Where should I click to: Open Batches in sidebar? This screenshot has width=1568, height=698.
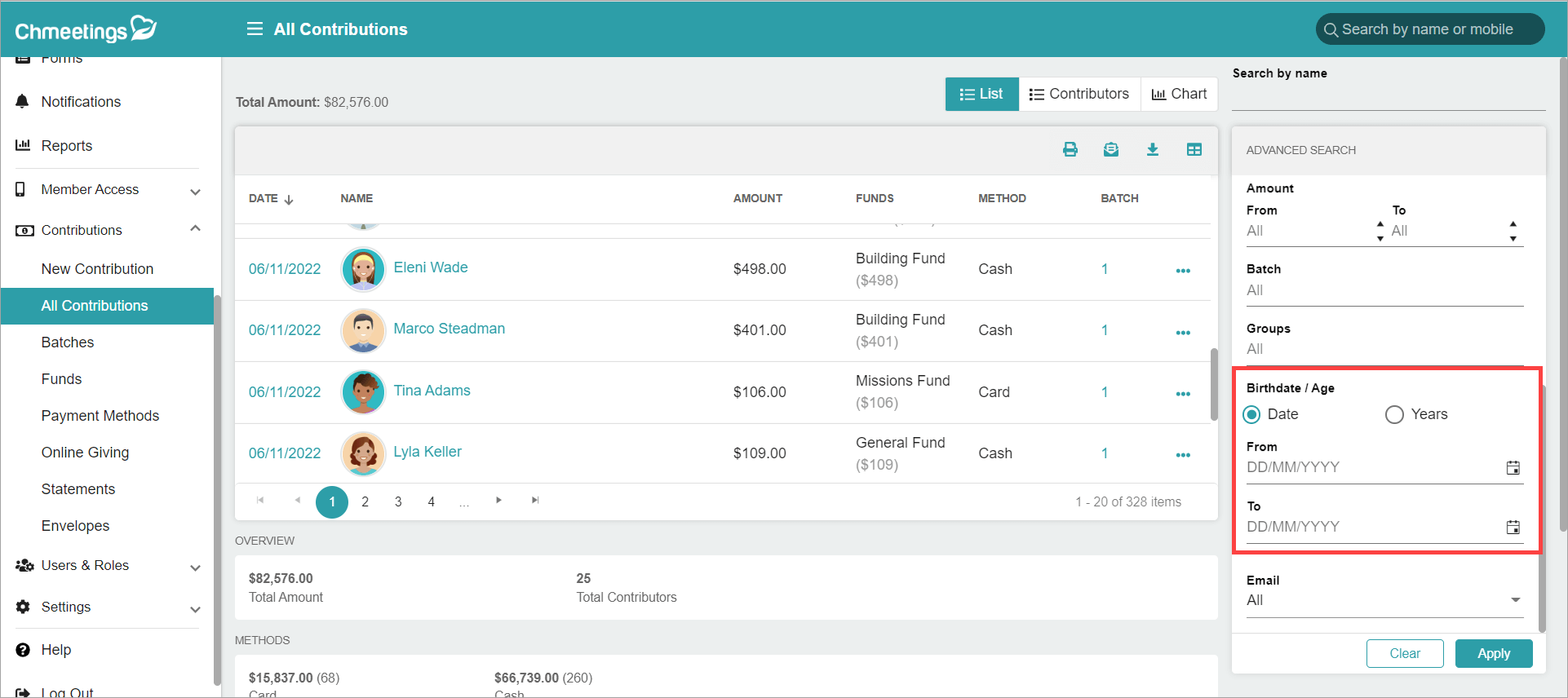pyautogui.click(x=68, y=342)
